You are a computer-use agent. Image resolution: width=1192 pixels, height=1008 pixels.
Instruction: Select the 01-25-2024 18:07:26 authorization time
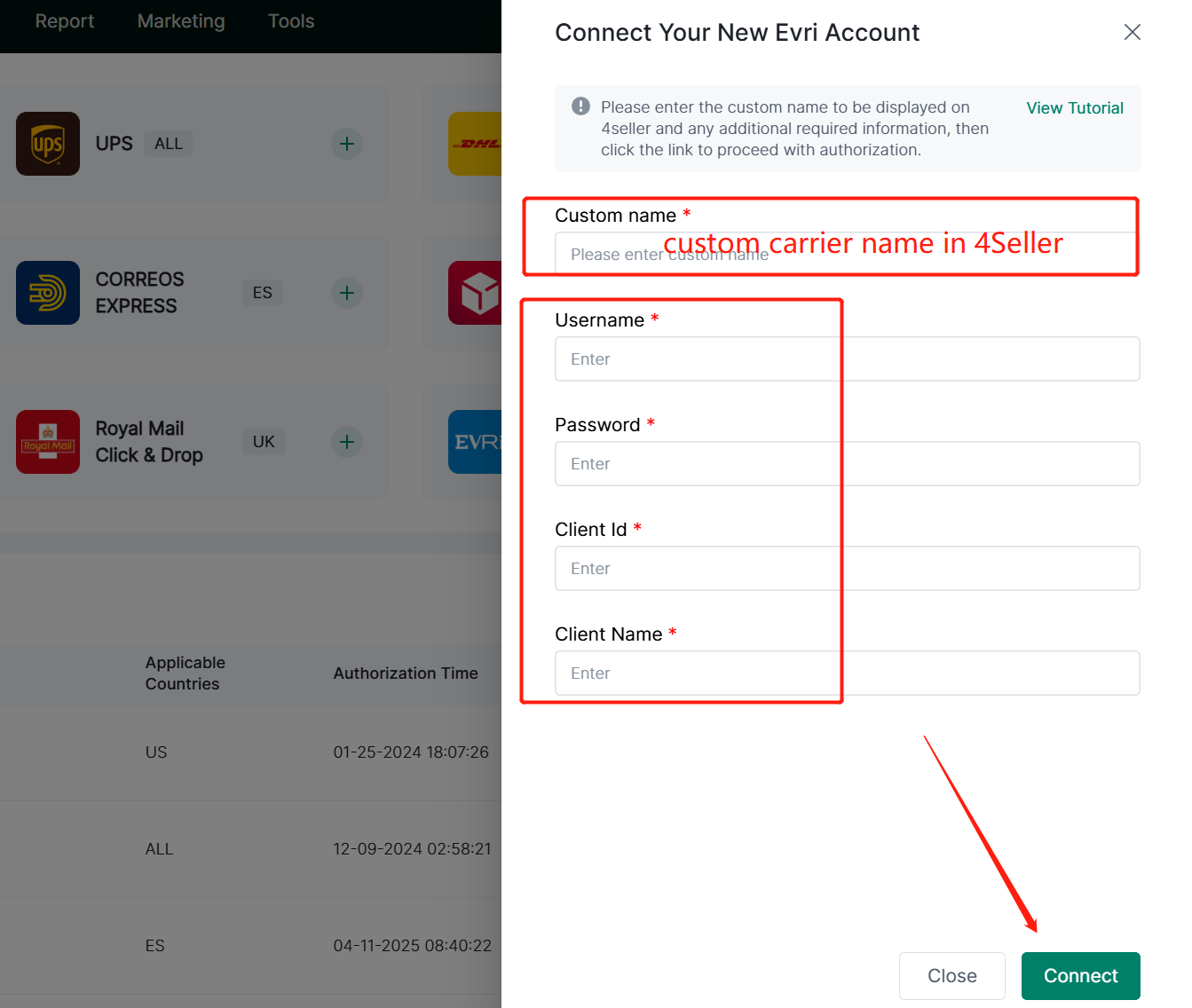coord(411,752)
